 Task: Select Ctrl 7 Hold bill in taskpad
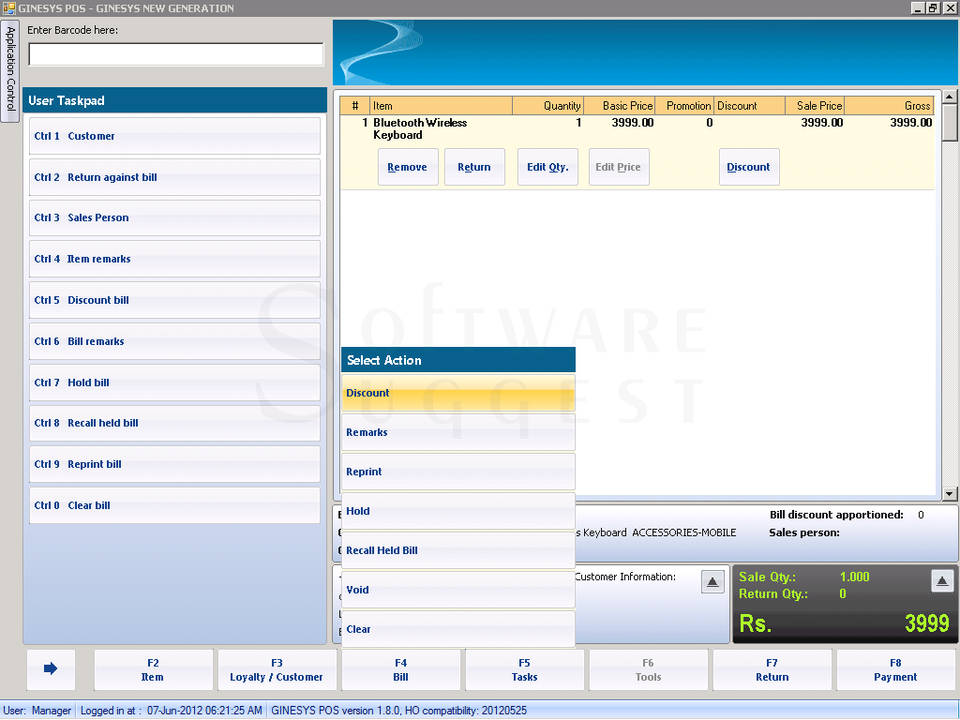pos(175,382)
